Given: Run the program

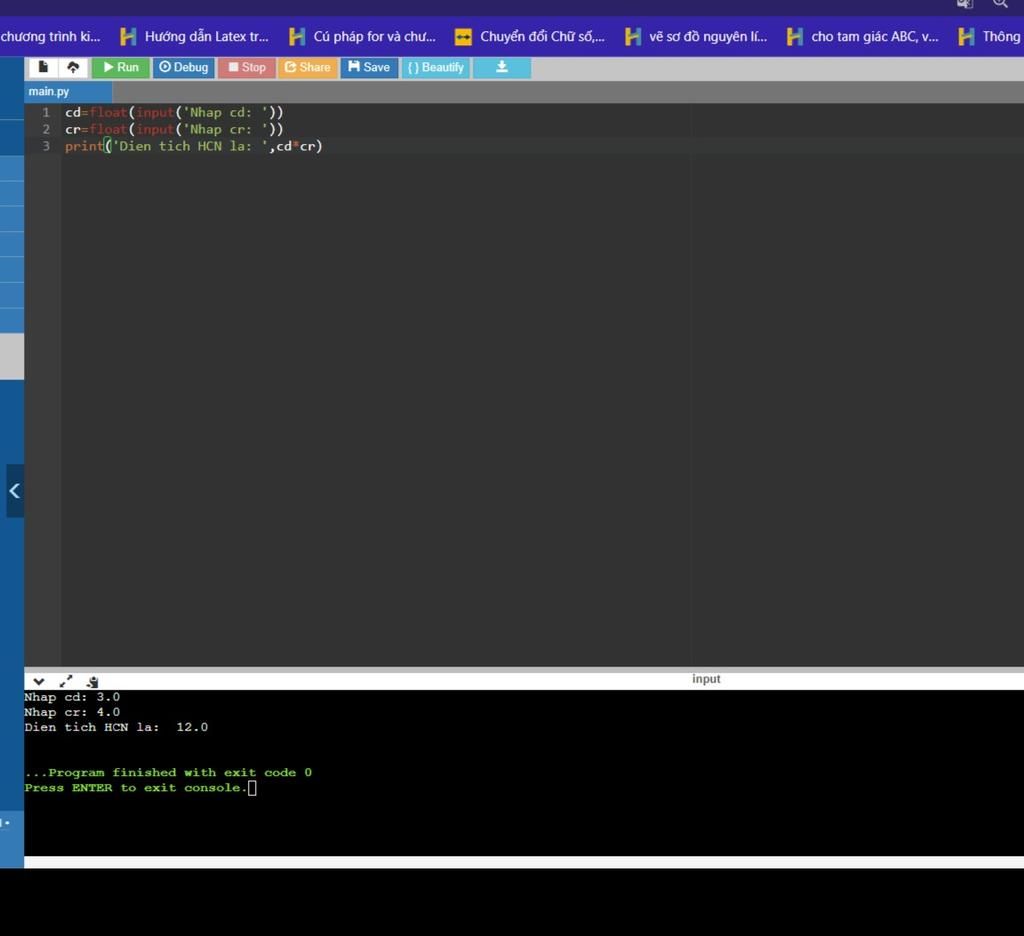Looking at the screenshot, I should [121, 67].
